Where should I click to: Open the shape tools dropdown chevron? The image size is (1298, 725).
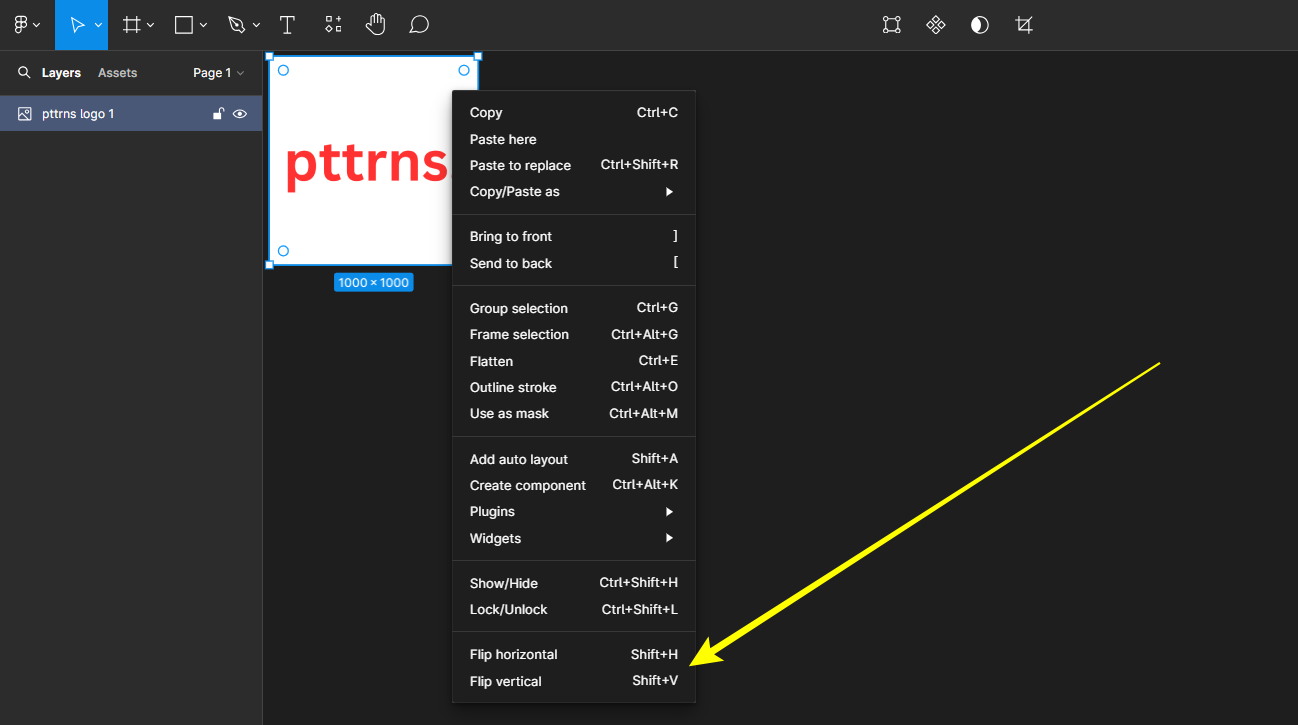[204, 25]
